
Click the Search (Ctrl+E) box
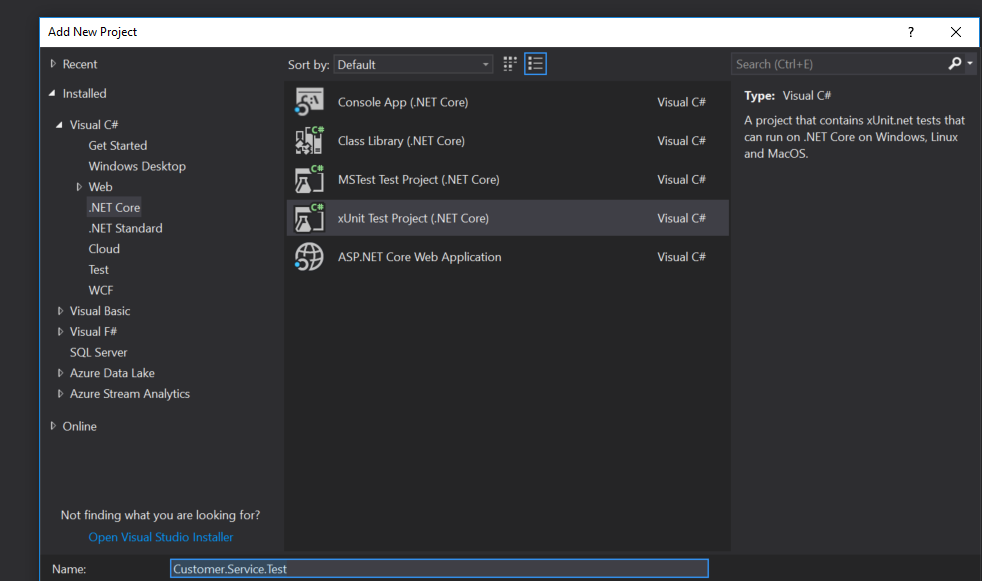pos(839,64)
